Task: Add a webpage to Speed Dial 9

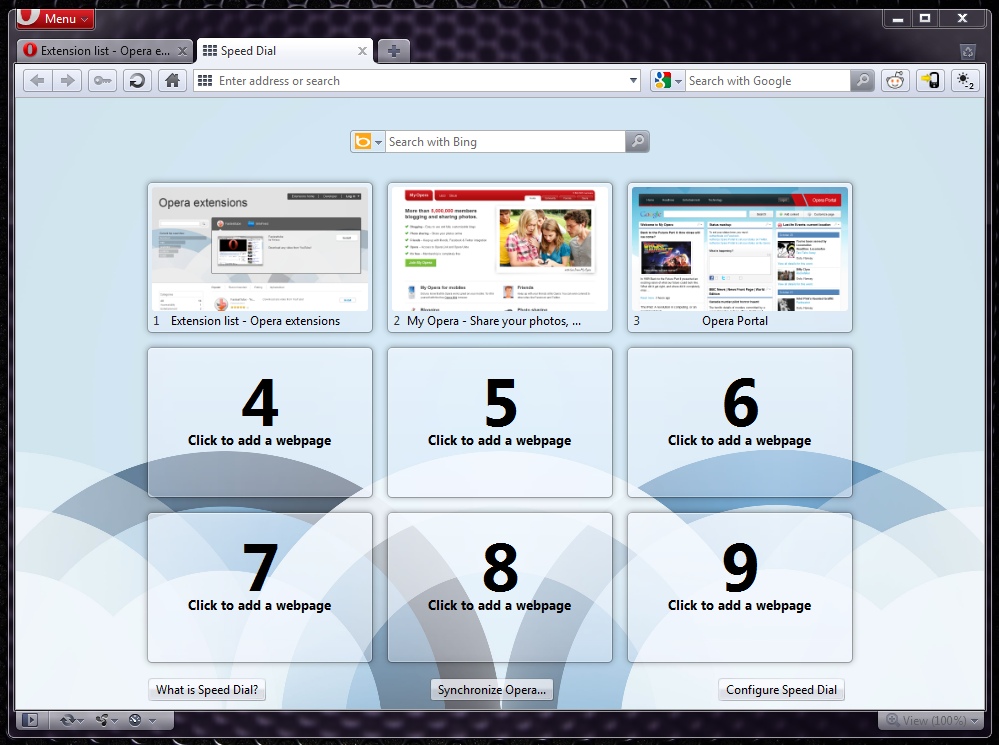Action: [x=740, y=588]
